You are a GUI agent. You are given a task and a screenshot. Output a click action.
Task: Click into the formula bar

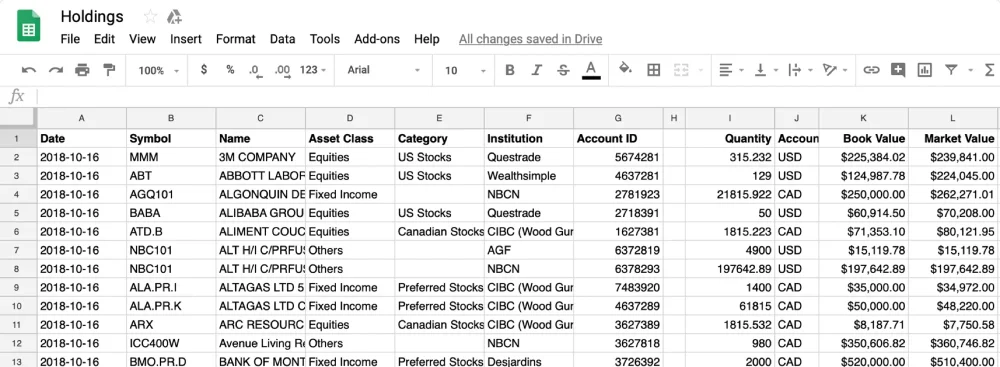517,96
